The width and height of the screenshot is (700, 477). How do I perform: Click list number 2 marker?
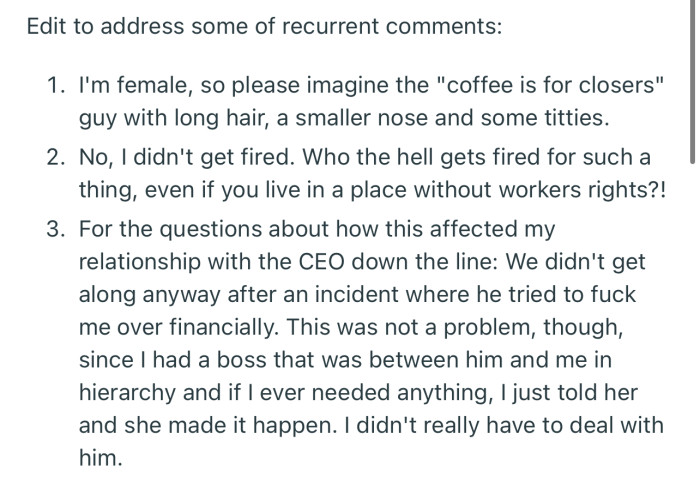(54, 155)
